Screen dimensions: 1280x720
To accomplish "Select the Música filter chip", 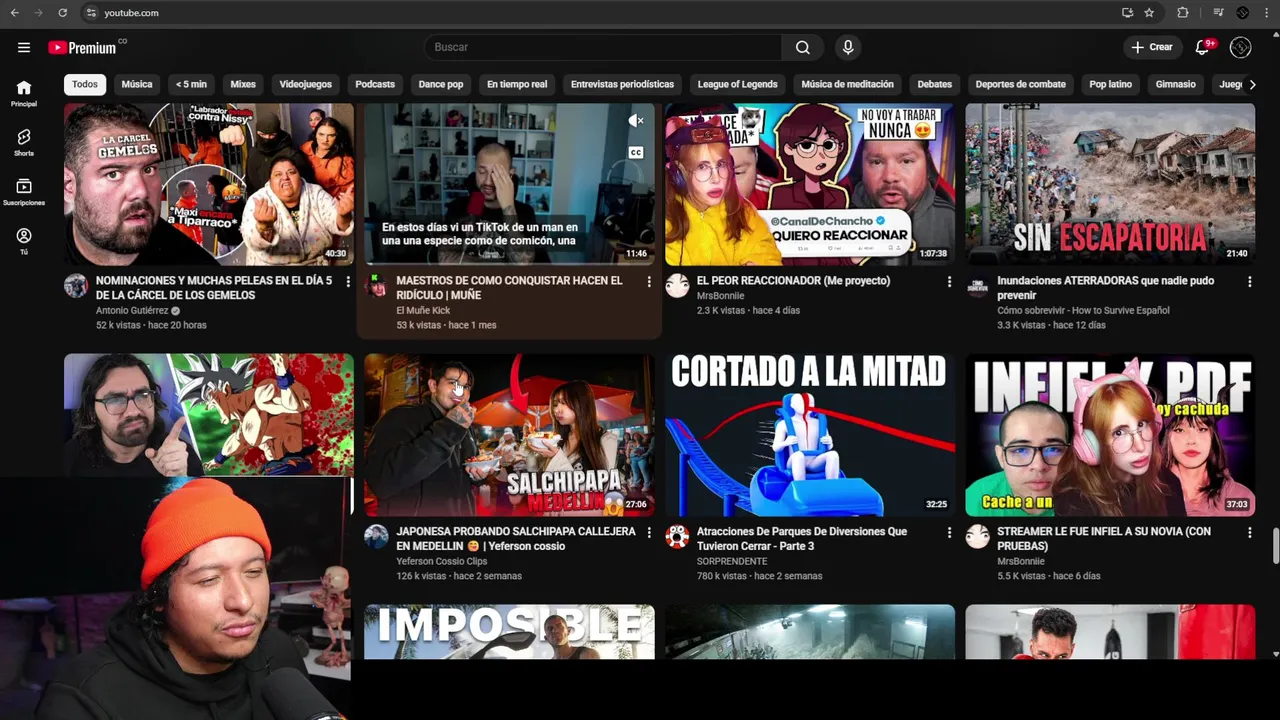I will point(137,84).
